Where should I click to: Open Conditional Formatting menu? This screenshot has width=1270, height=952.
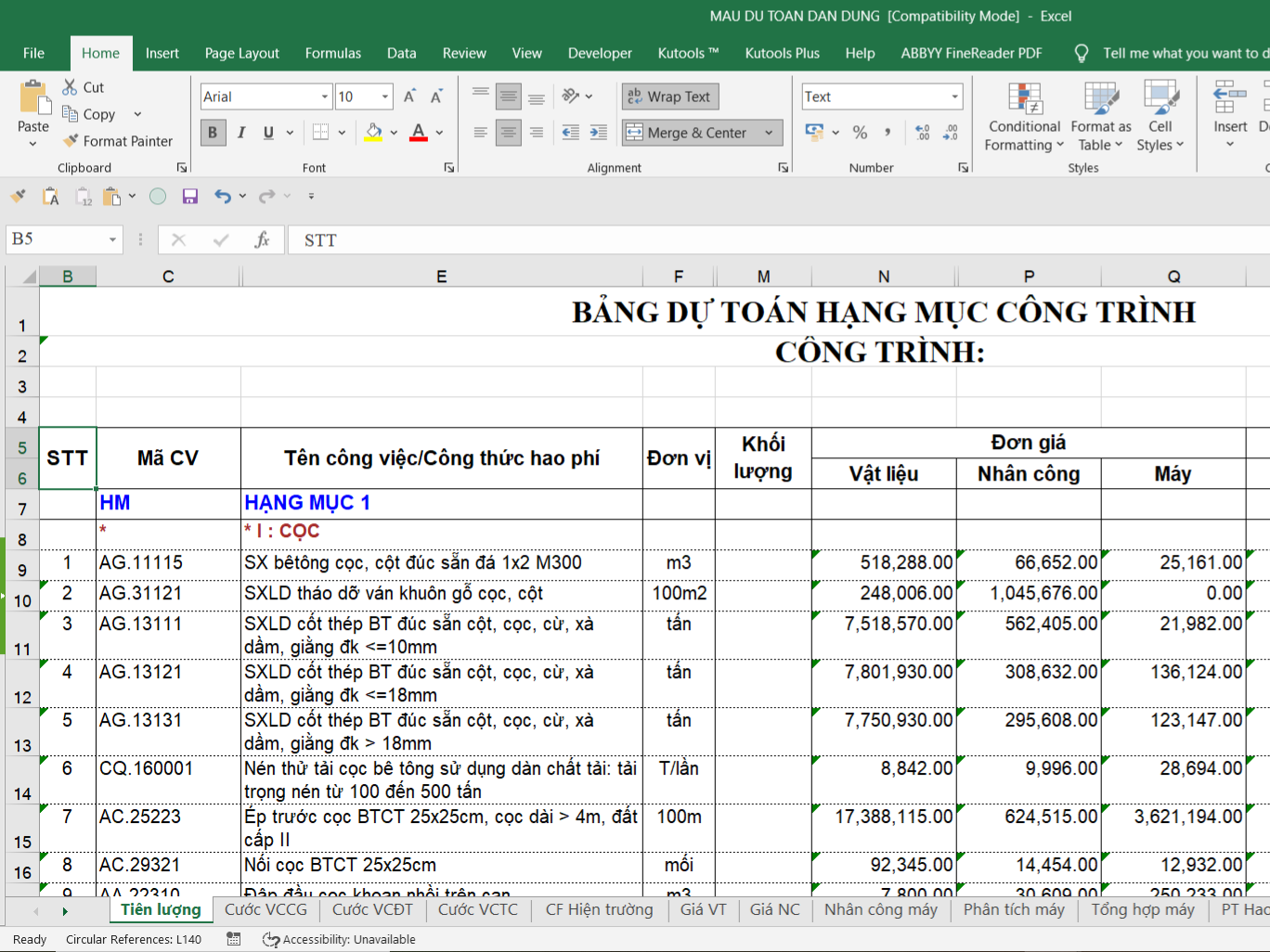[1025, 117]
